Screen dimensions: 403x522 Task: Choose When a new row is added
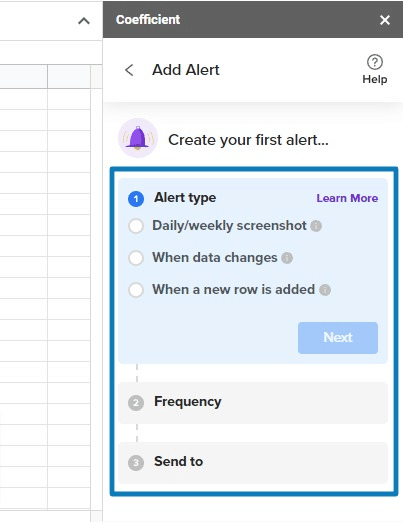tap(136, 290)
